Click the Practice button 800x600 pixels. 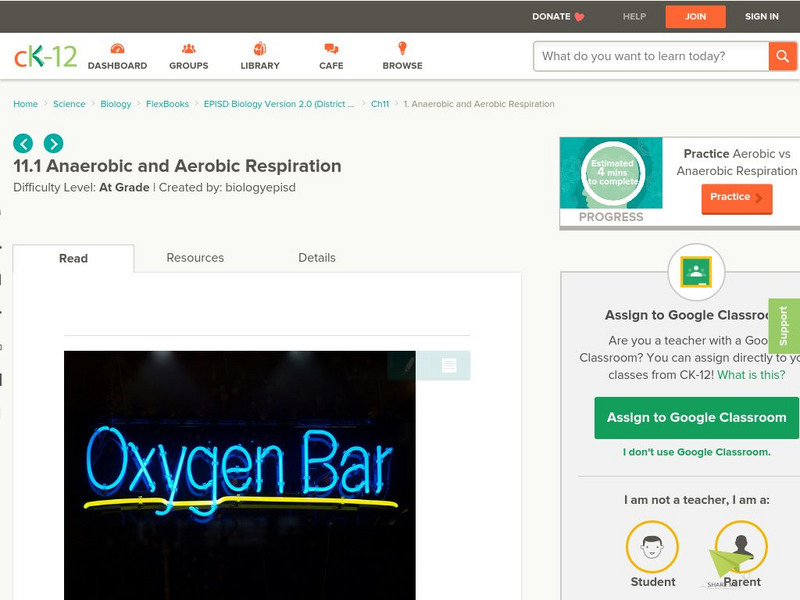coord(737,198)
